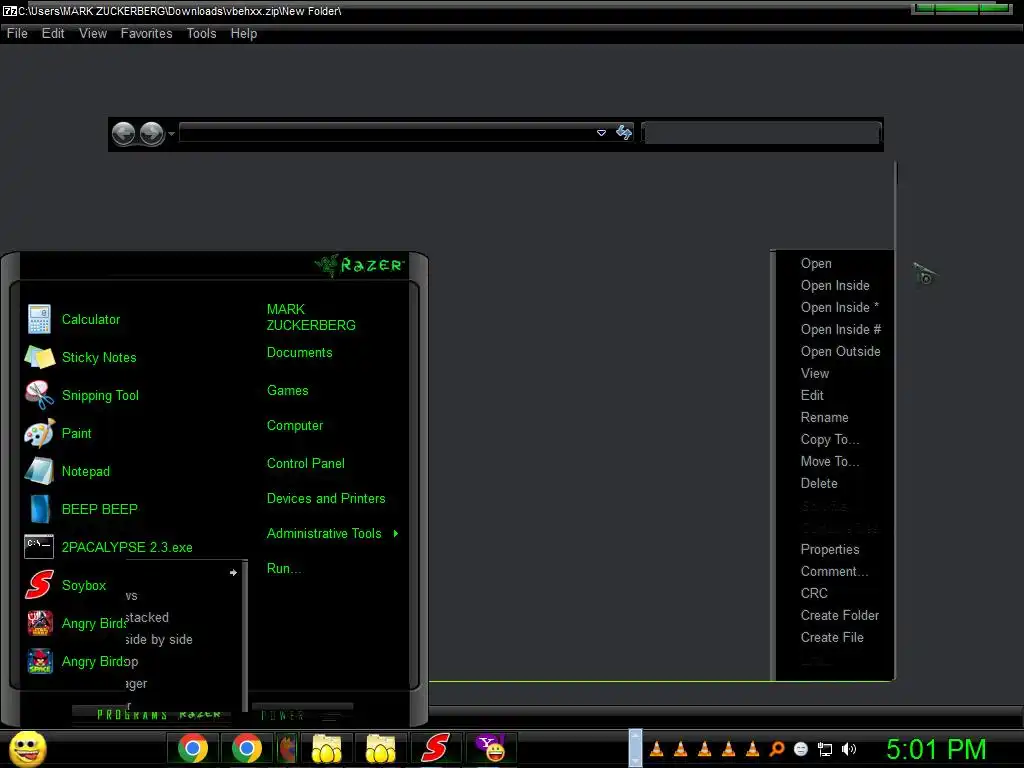Open the network tray icon
This screenshot has height=768, width=1024.
(825, 749)
